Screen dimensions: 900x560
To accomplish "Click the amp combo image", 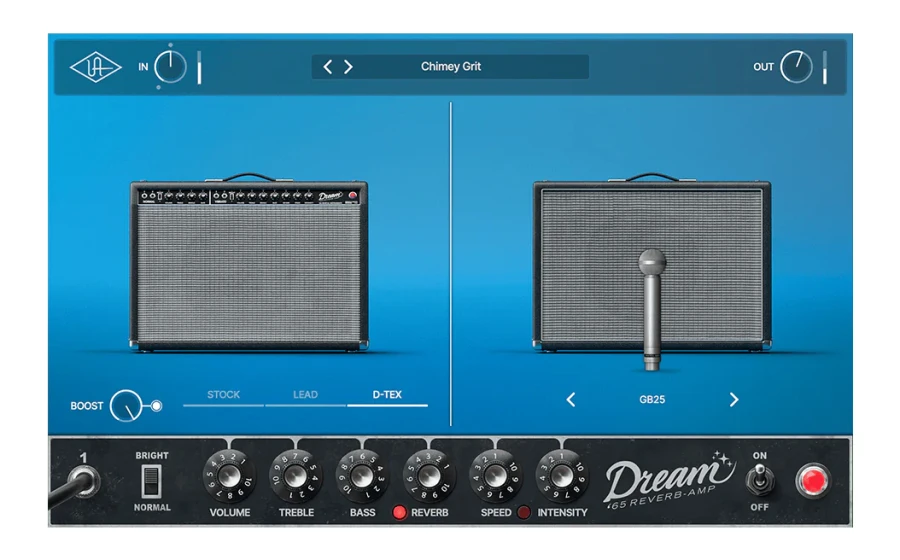I will click(x=249, y=262).
